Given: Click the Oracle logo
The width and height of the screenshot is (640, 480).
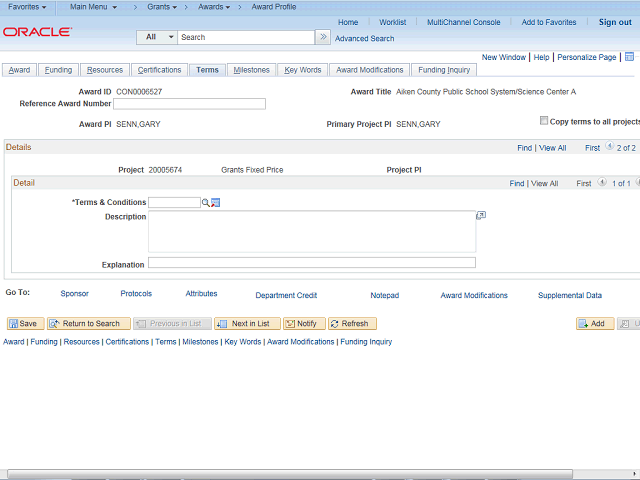Looking at the screenshot, I should [38, 32].
